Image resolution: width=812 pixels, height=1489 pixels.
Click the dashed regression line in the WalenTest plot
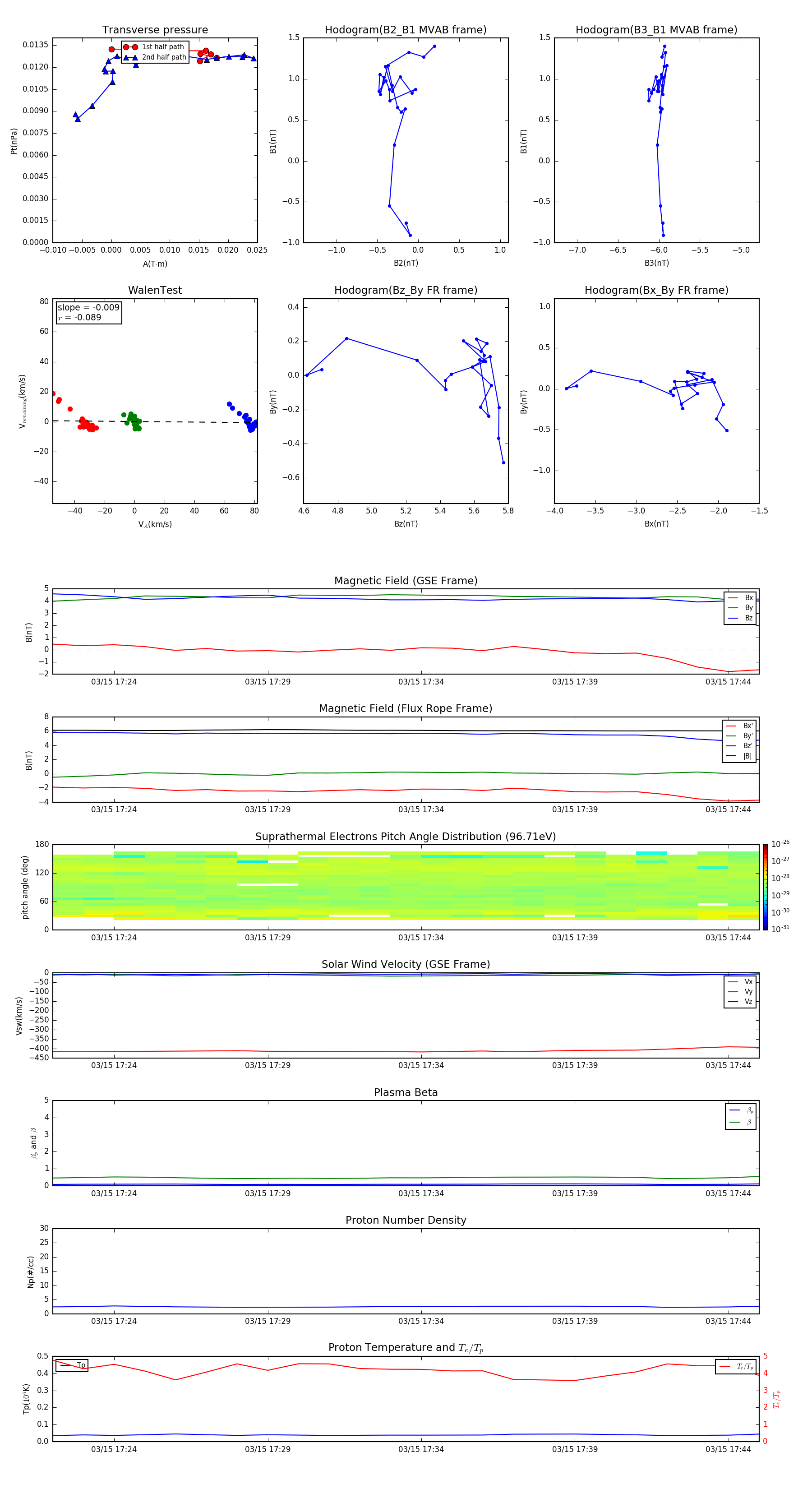coord(155,421)
